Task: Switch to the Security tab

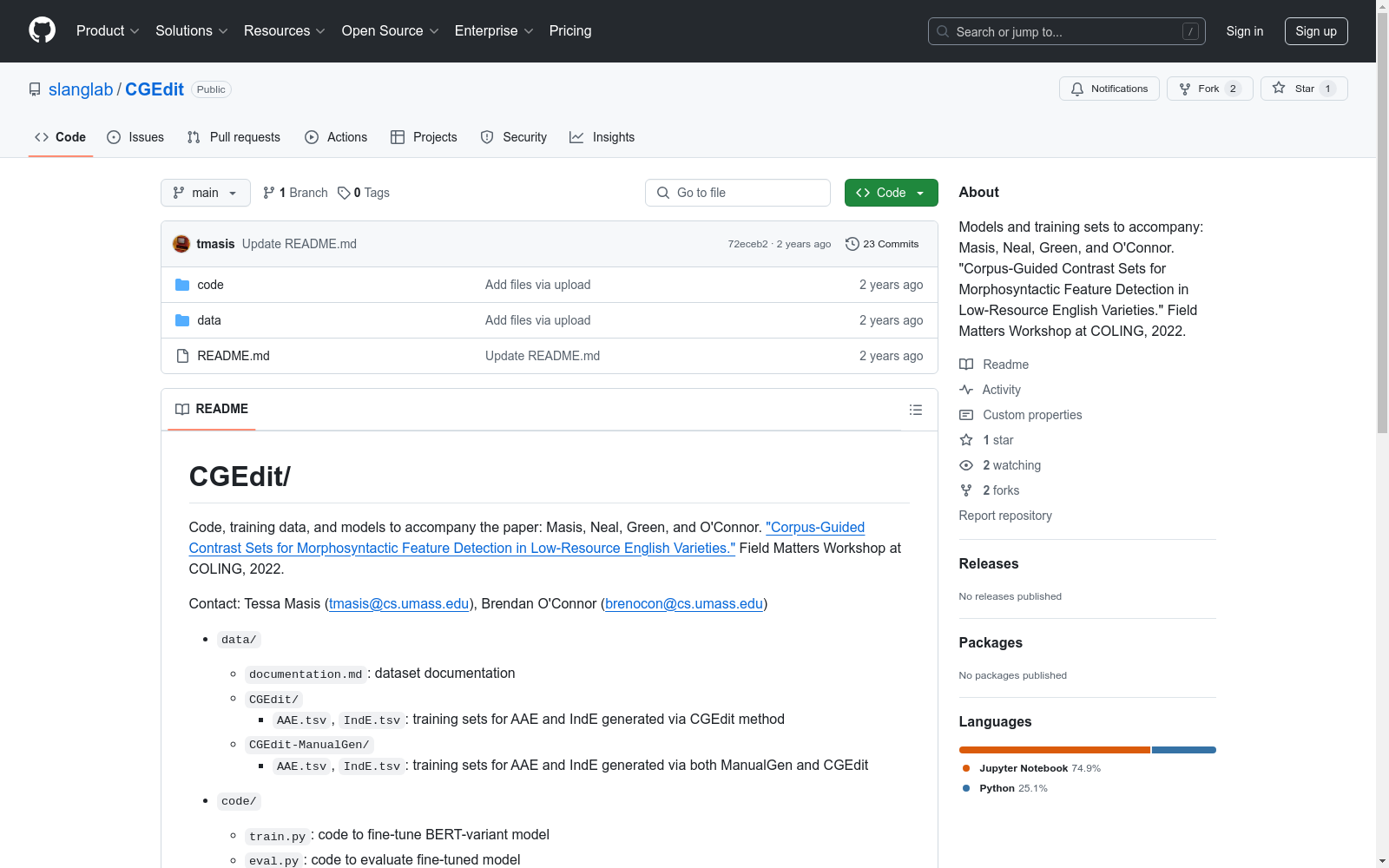Action: tap(514, 137)
